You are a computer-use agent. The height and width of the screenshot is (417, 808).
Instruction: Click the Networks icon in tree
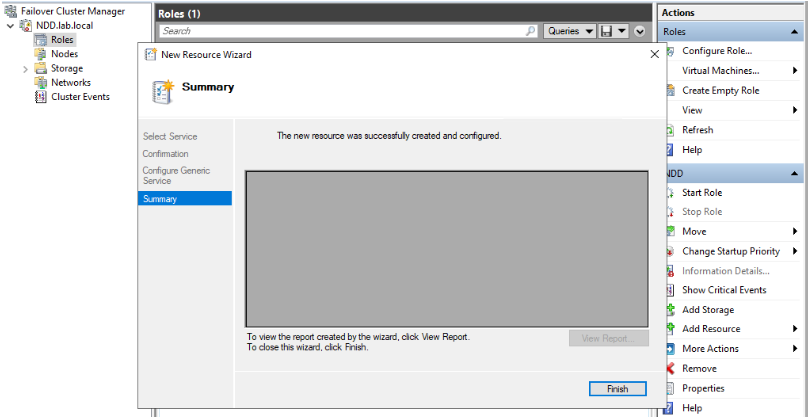[41, 82]
